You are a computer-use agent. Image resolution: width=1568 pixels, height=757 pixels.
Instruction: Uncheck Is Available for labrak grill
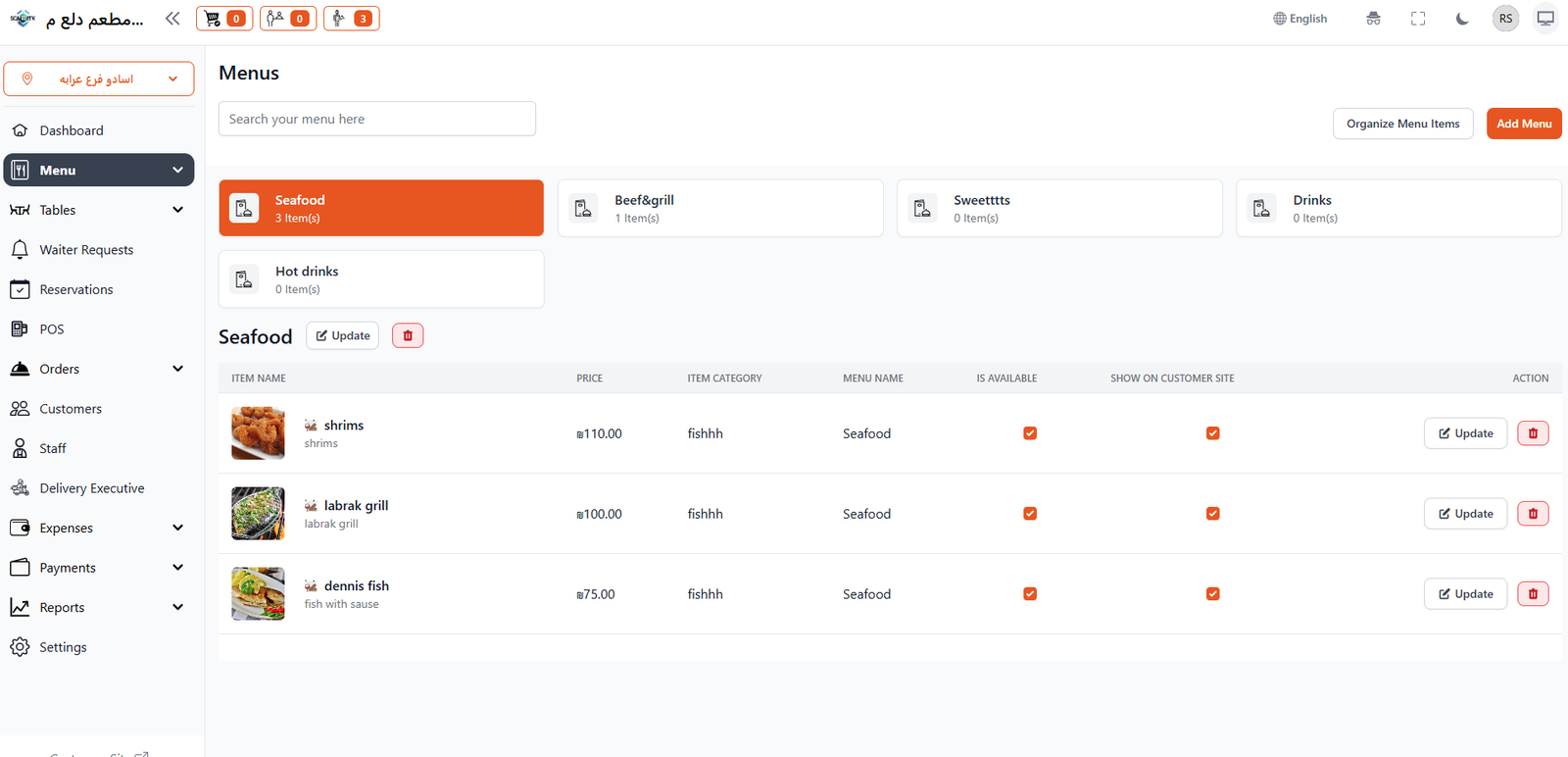coord(1030,514)
